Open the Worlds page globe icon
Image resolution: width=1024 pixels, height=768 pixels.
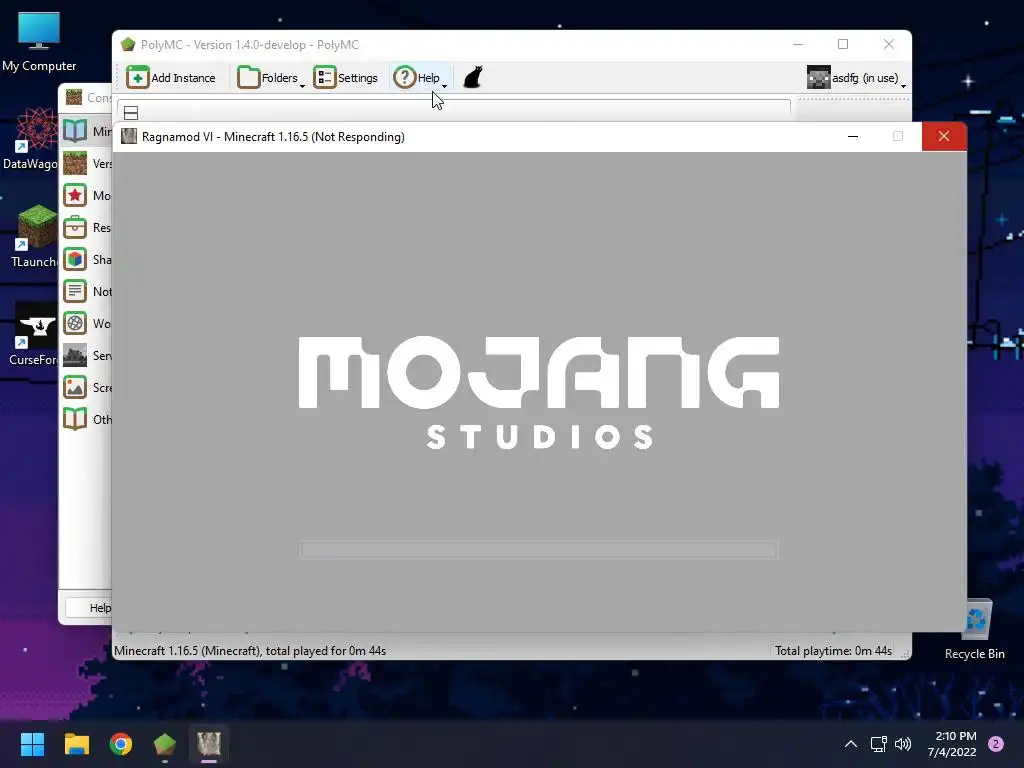point(75,323)
